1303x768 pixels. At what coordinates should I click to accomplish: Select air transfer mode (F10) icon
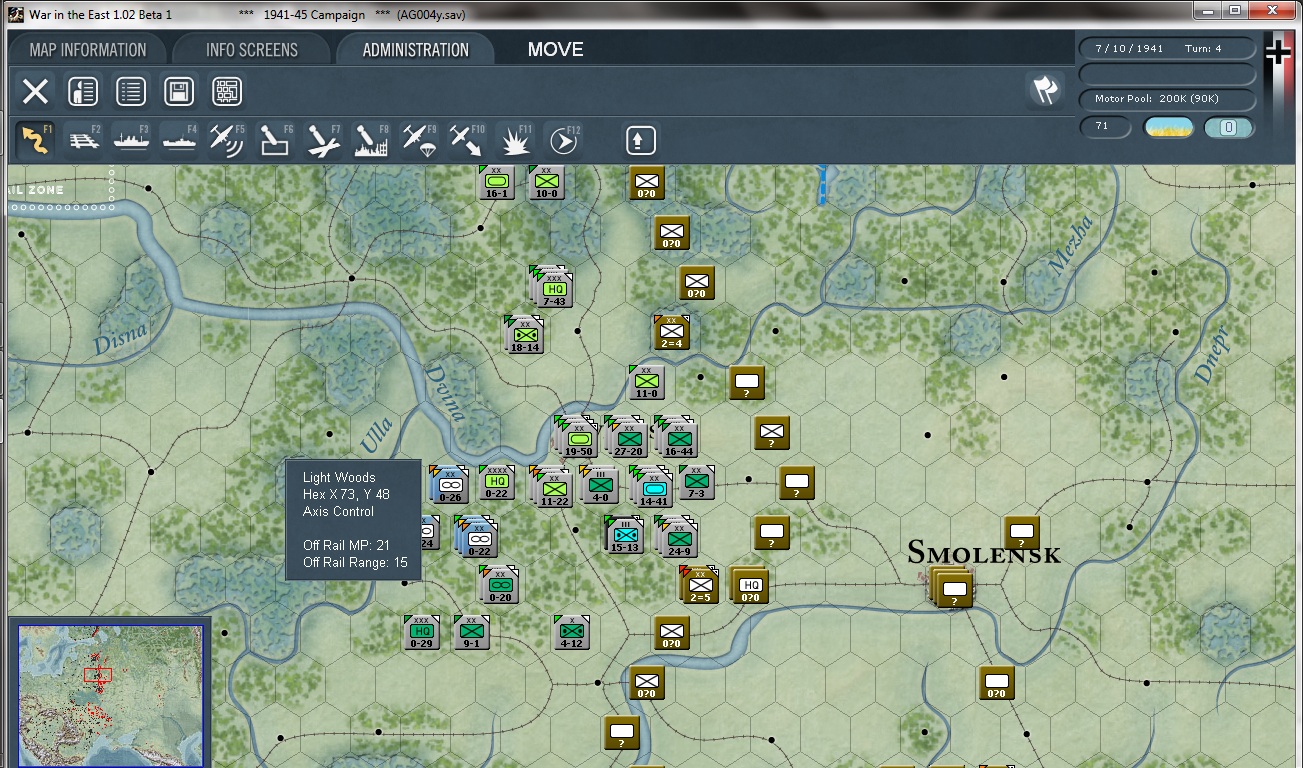pyautogui.click(x=467, y=140)
